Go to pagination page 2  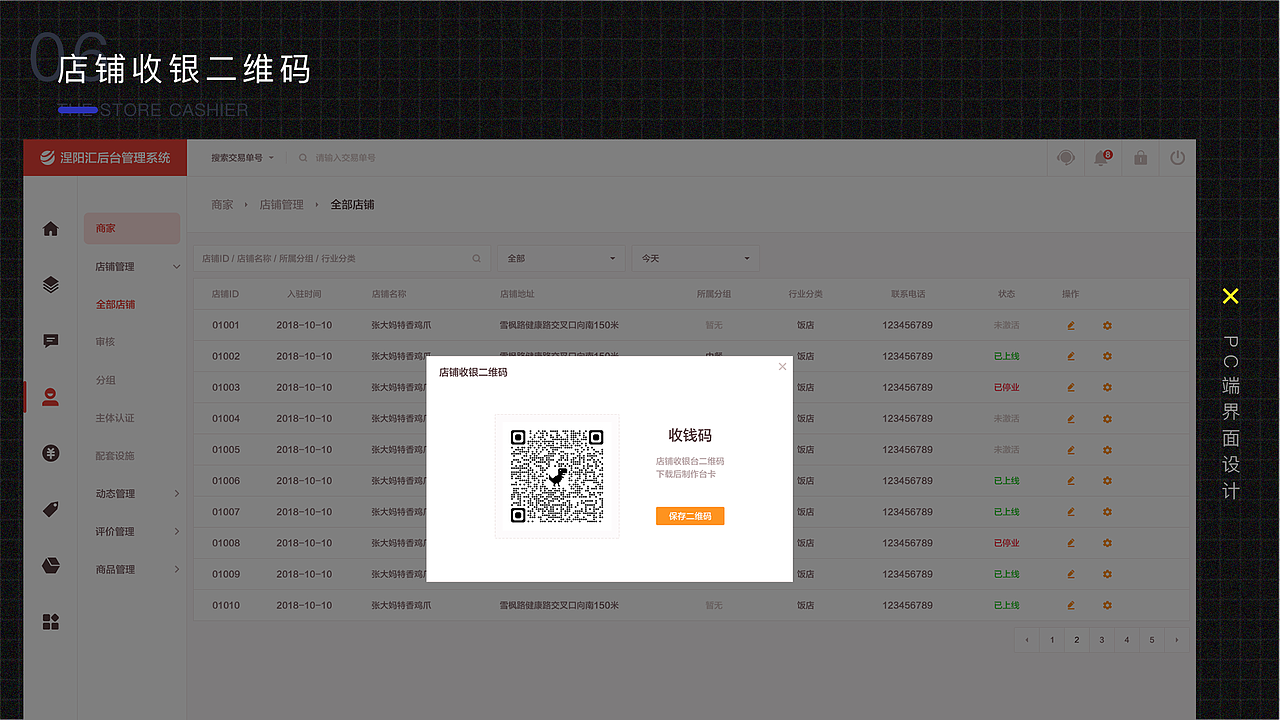(1077, 640)
